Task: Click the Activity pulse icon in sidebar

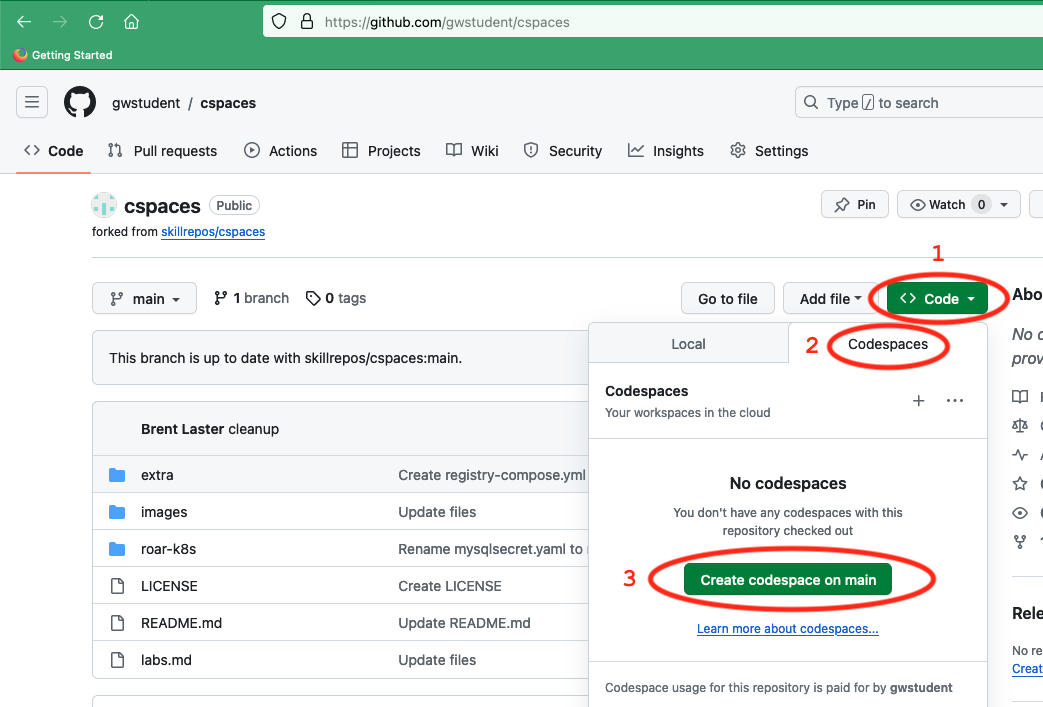Action: tap(1020, 455)
